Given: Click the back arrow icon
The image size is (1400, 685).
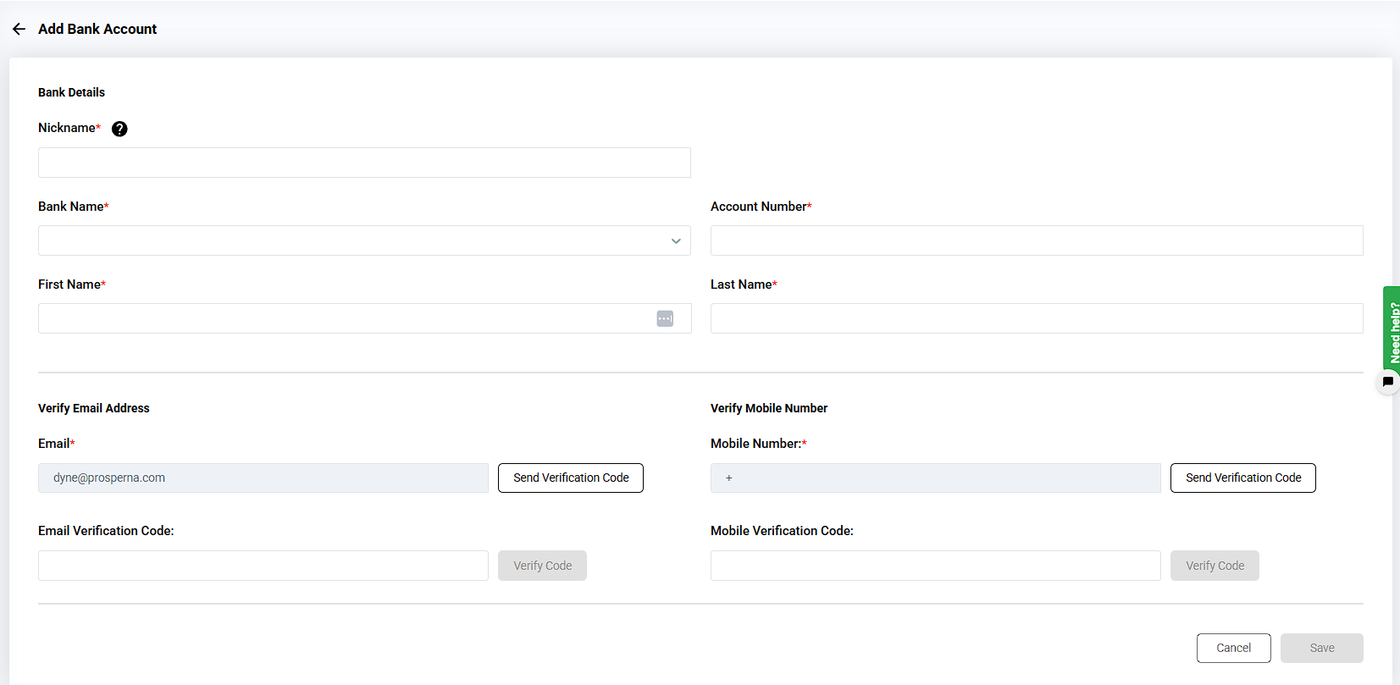Looking at the screenshot, I should click(x=18, y=29).
